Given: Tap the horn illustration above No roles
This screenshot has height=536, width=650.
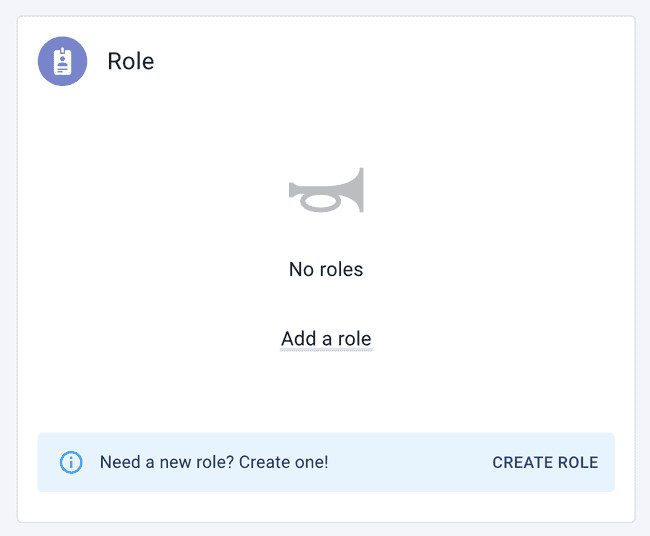Looking at the screenshot, I should [326, 191].
